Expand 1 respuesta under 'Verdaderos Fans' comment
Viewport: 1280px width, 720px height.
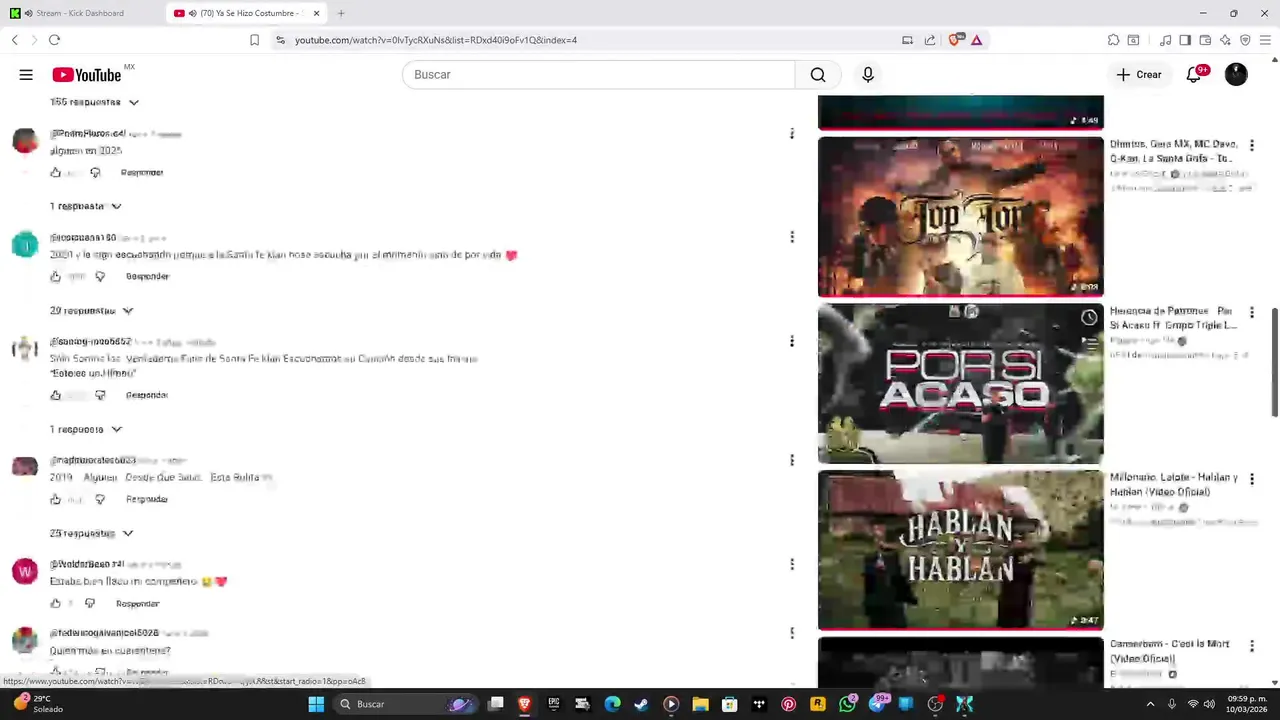pyautogui.click(x=85, y=430)
